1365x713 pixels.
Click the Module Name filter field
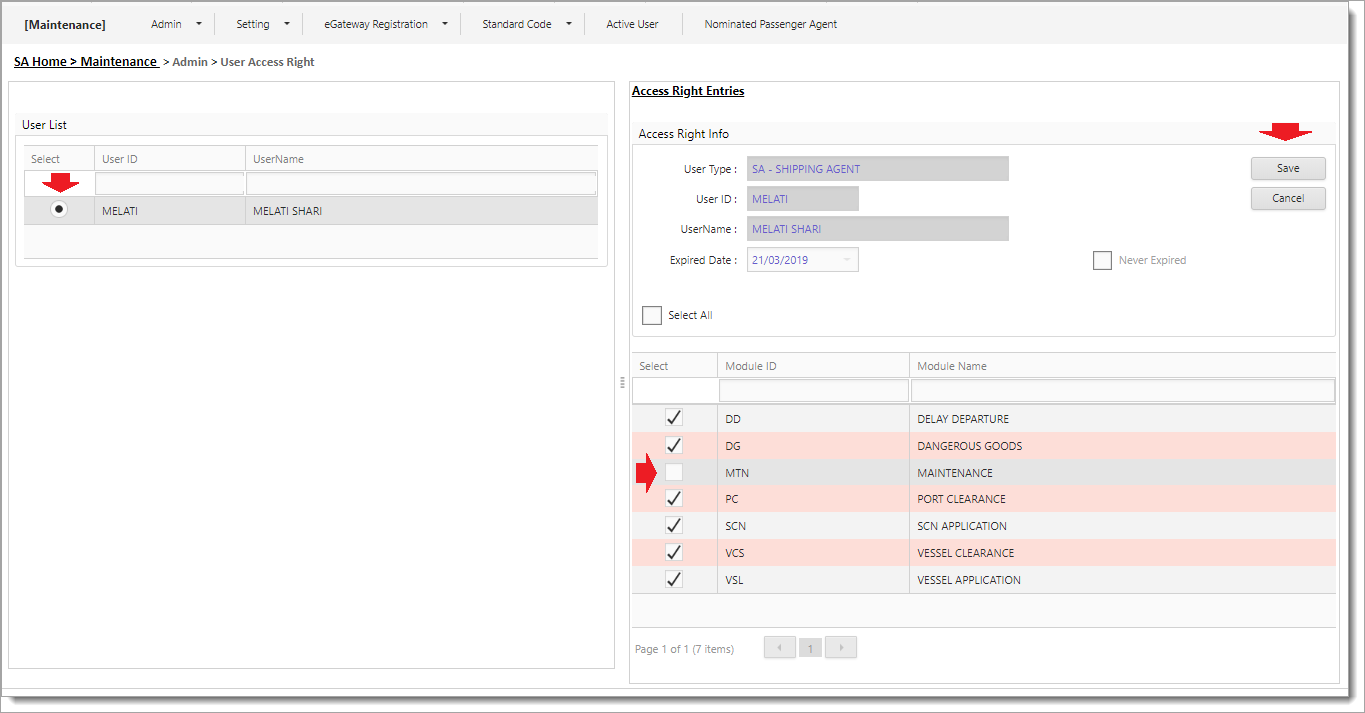[x=1122, y=390]
